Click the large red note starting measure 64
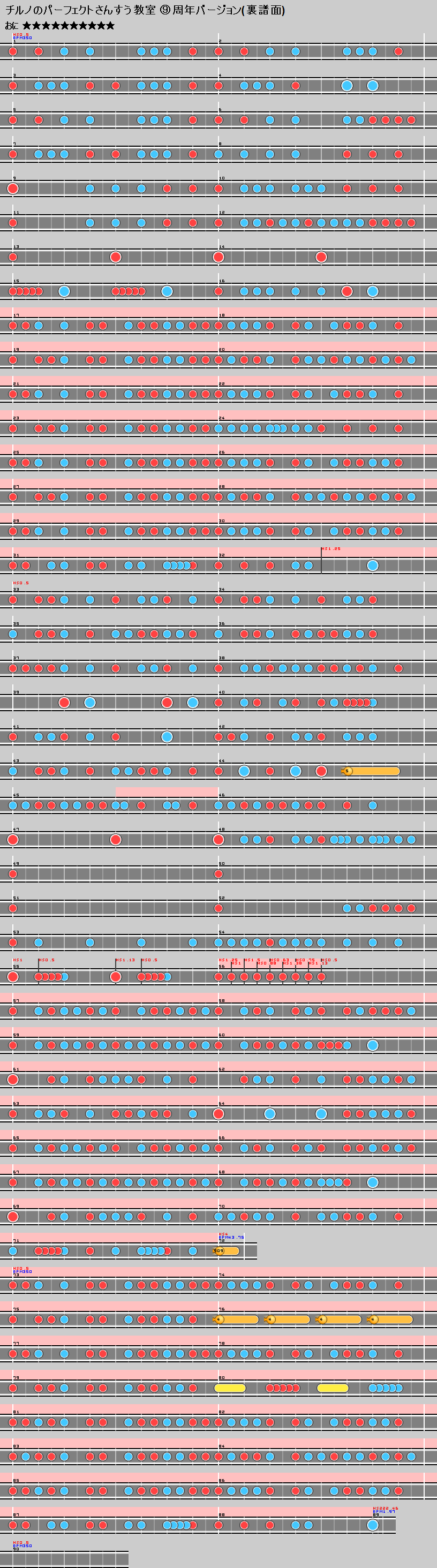437x1568 pixels. pos(218,1114)
